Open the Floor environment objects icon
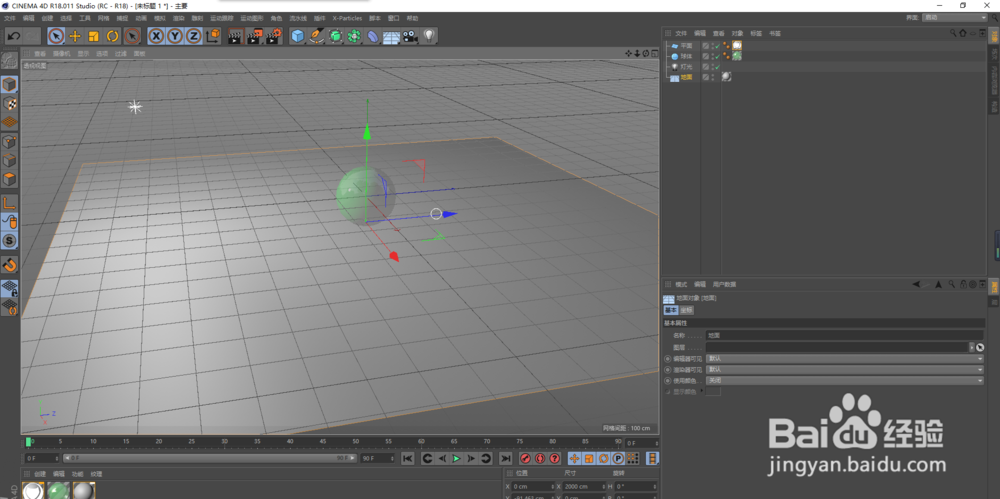 [x=391, y=36]
